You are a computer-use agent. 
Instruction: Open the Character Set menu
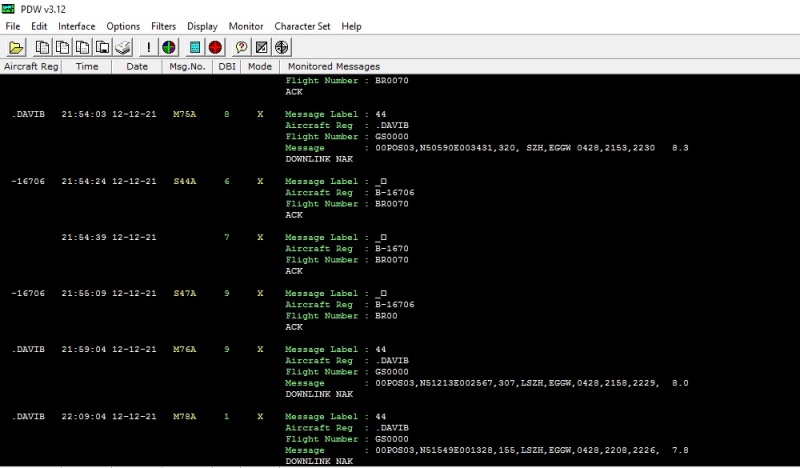302,26
